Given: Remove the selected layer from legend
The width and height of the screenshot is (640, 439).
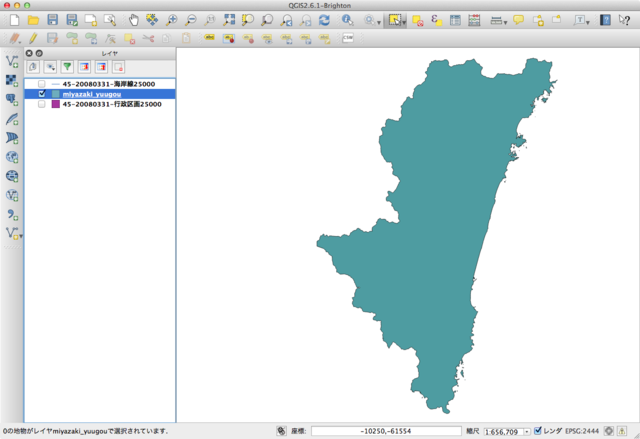Looking at the screenshot, I should [x=118, y=67].
